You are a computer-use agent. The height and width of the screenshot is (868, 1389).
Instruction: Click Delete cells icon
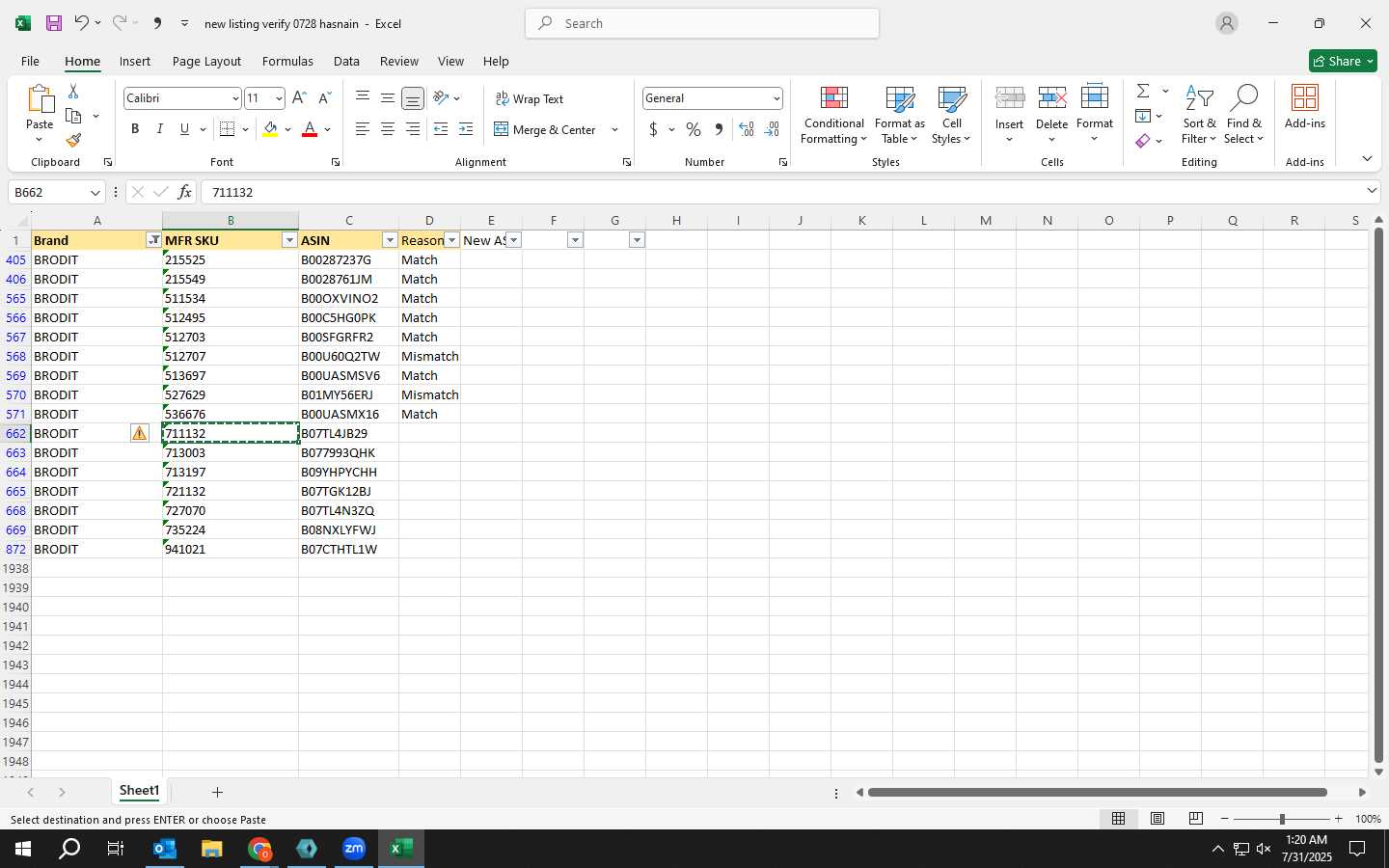pyautogui.click(x=1052, y=97)
